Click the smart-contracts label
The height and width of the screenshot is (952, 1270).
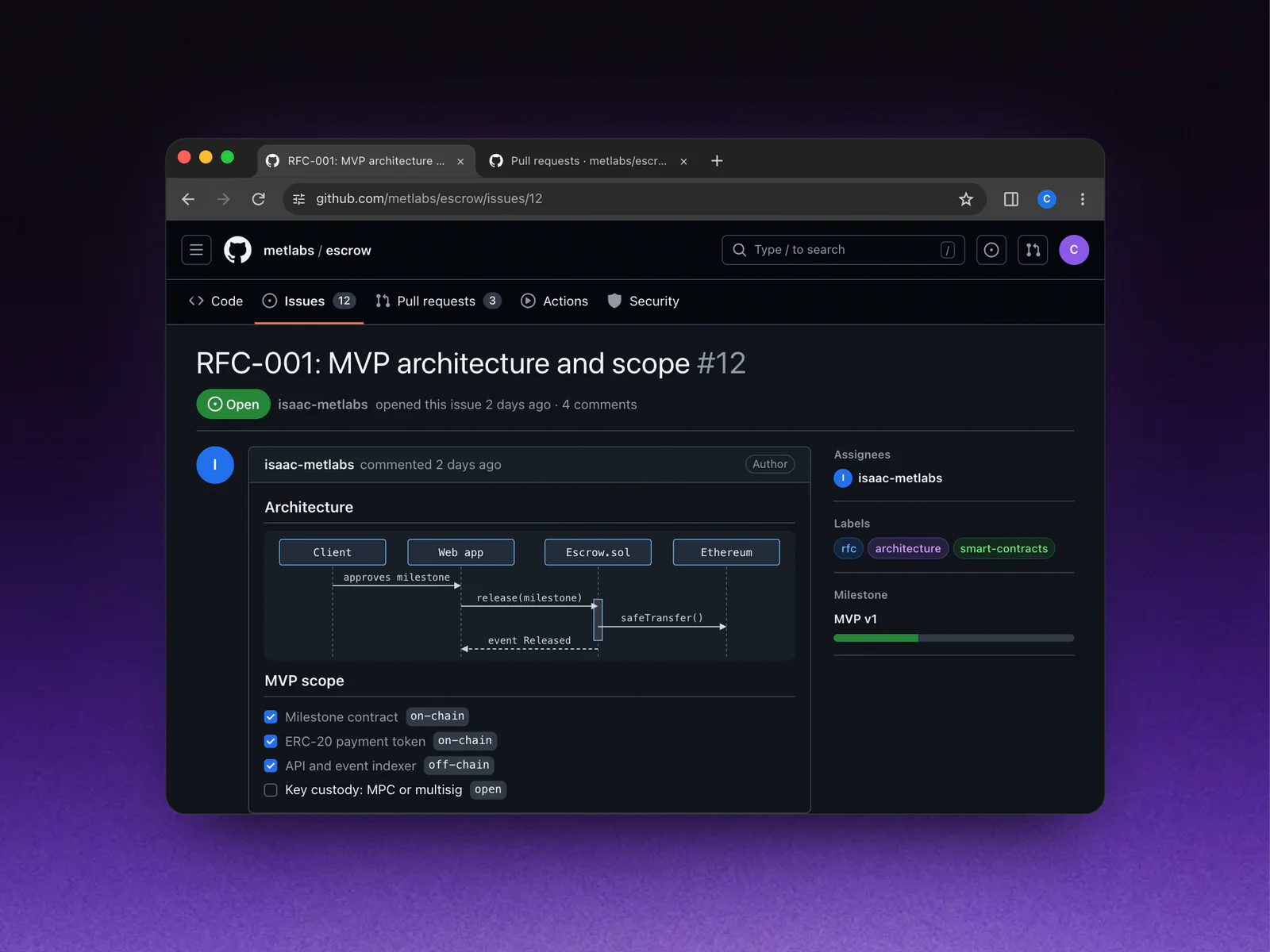coord(1004,549)
